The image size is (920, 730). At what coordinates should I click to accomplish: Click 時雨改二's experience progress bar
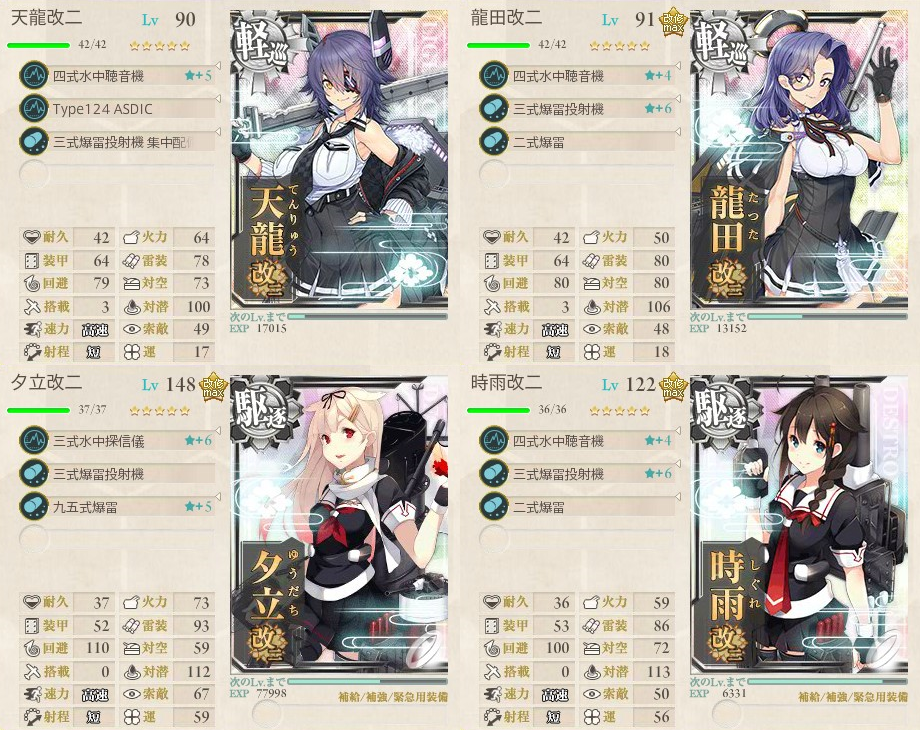pyautogui.click(x=827, y=681)
